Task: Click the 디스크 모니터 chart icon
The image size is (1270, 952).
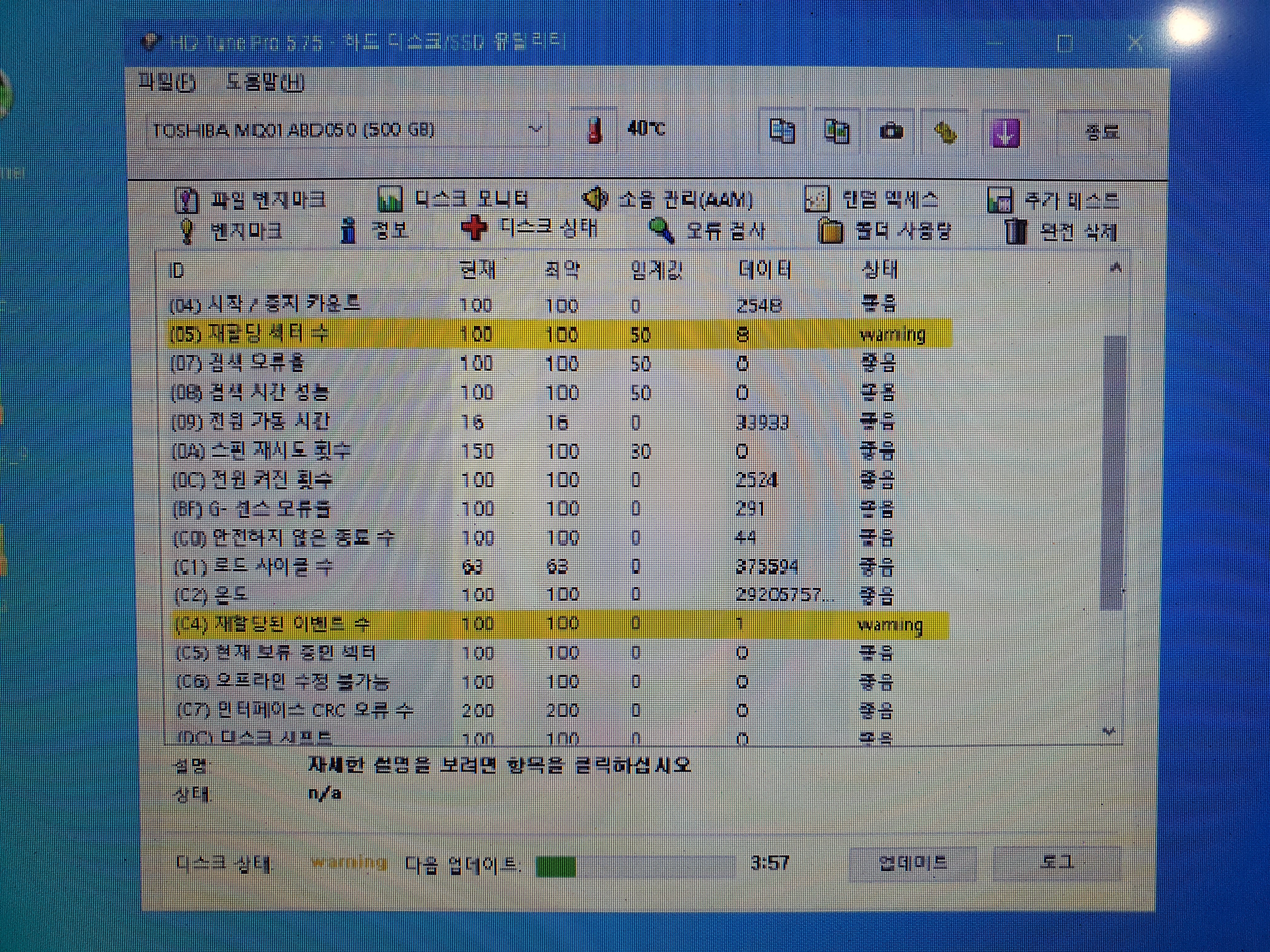Action: (389, 200)
